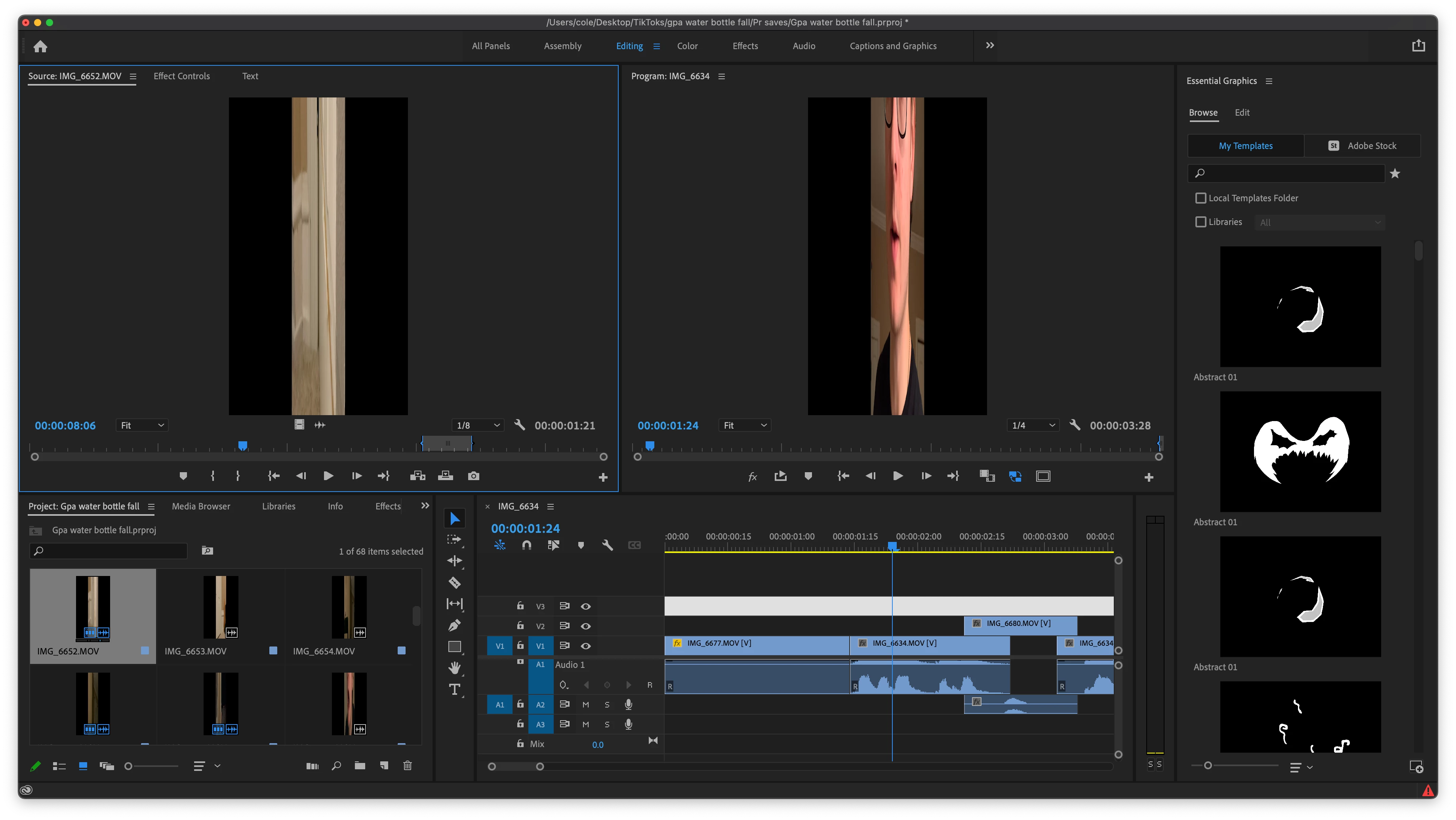Viewport: 1456px width, 820px height.
Task: Hide the V2 track output eye
Action: click(x=585, y=626)
